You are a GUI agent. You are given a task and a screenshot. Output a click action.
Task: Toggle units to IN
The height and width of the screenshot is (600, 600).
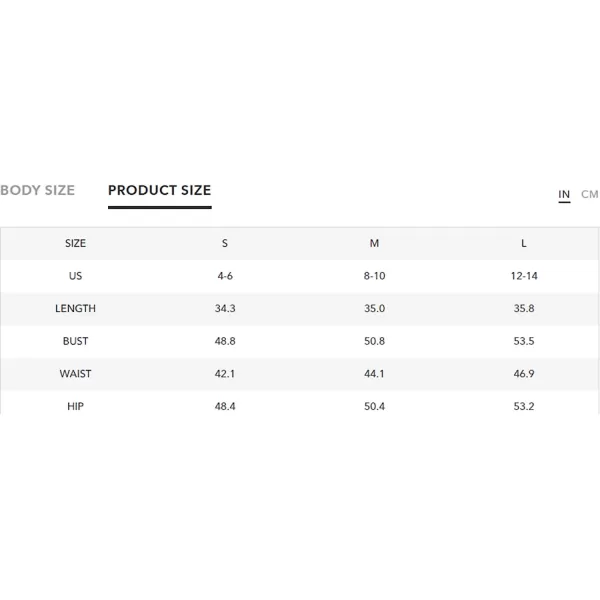point(564,194)
